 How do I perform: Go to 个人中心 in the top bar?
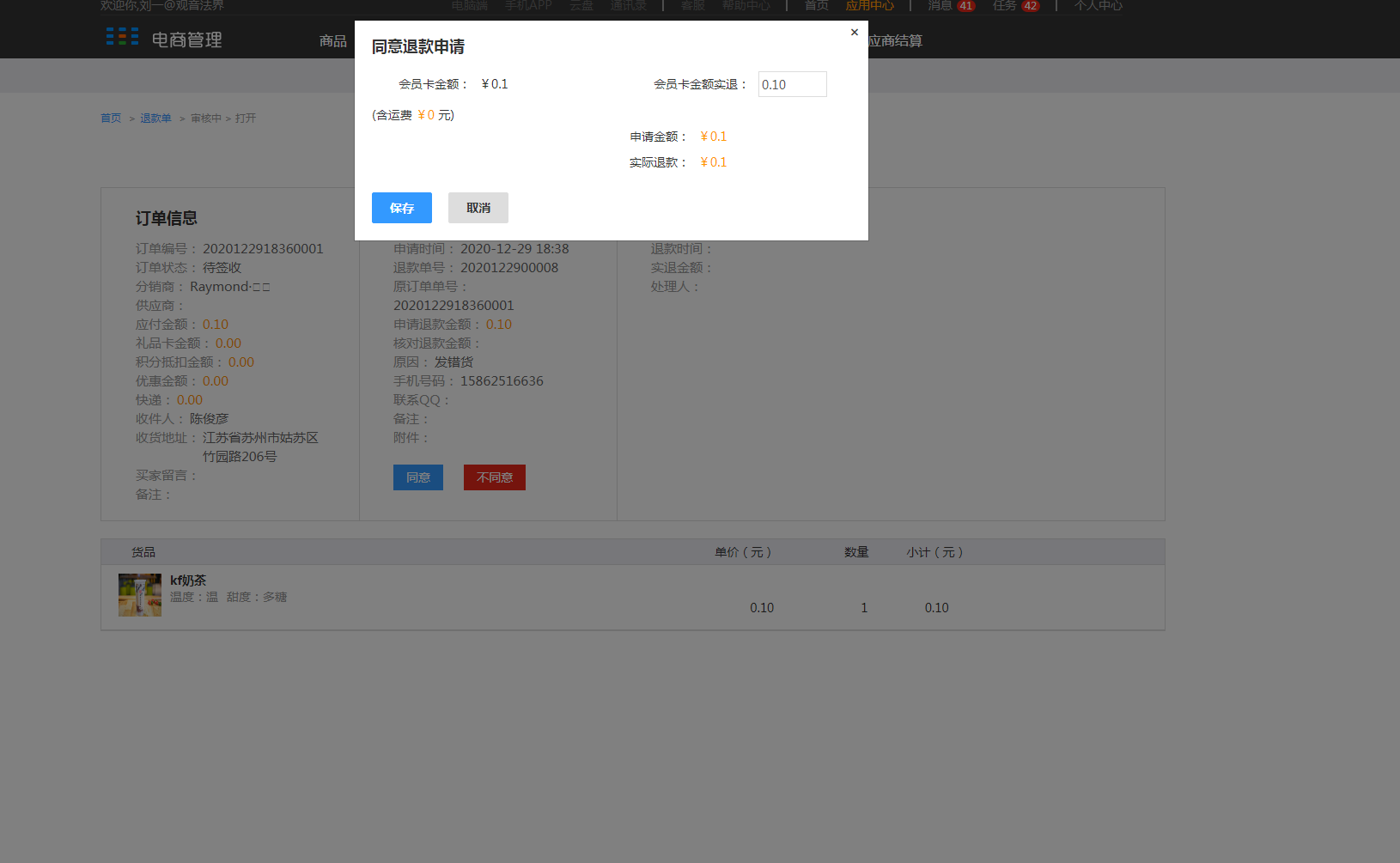pyautogui.click(x=1098, y=5)
